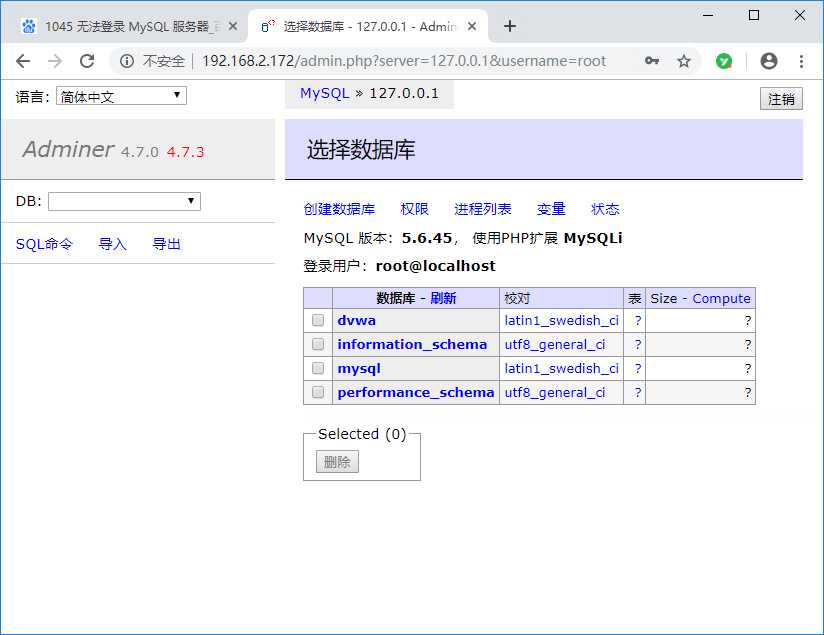Open the site info icon next to 不安全
The image size is (824, 635).
click(127, 62)
